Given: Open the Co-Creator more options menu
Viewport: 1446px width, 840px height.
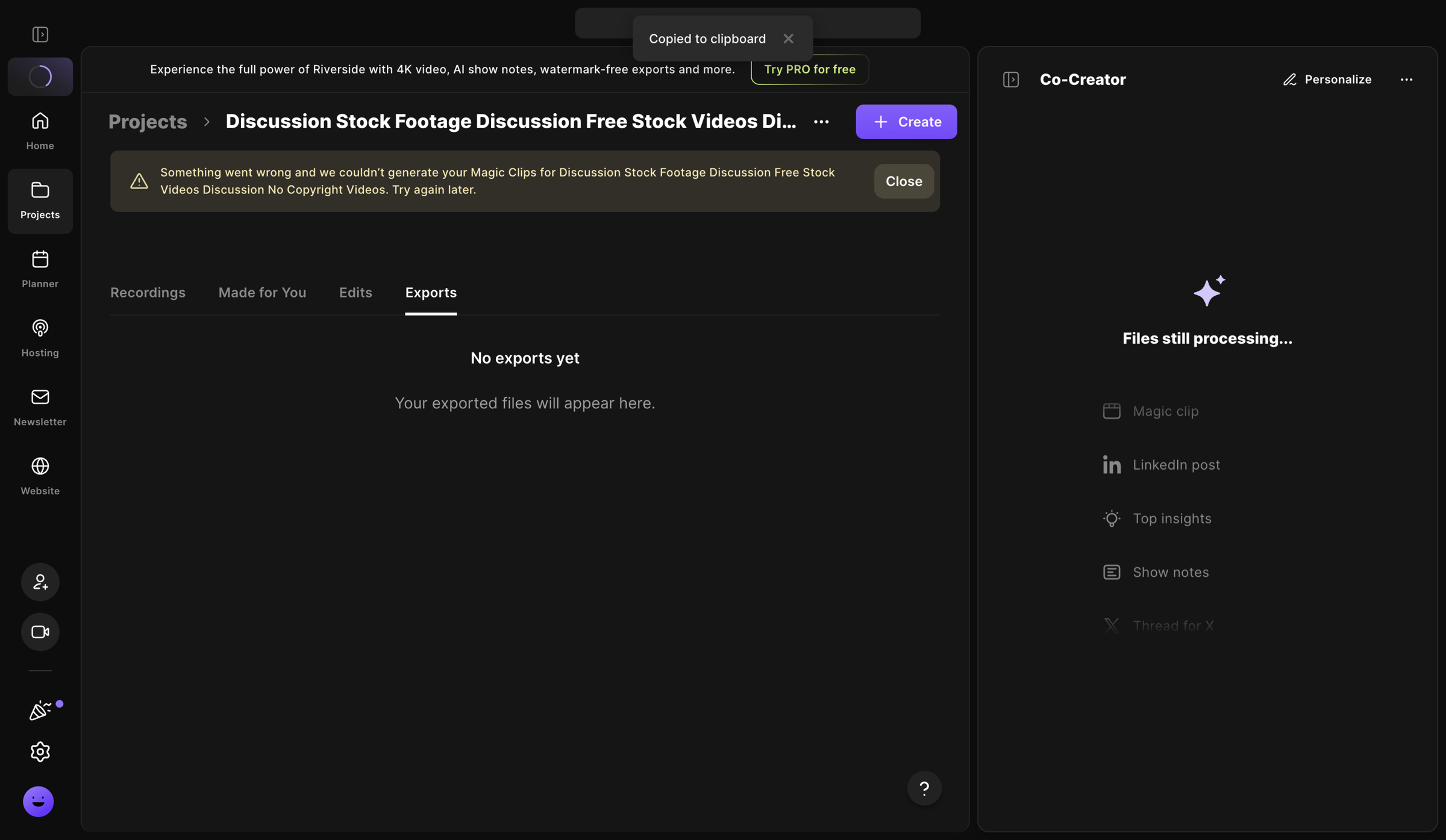Looking at the screenshot, I should 1406,79.
